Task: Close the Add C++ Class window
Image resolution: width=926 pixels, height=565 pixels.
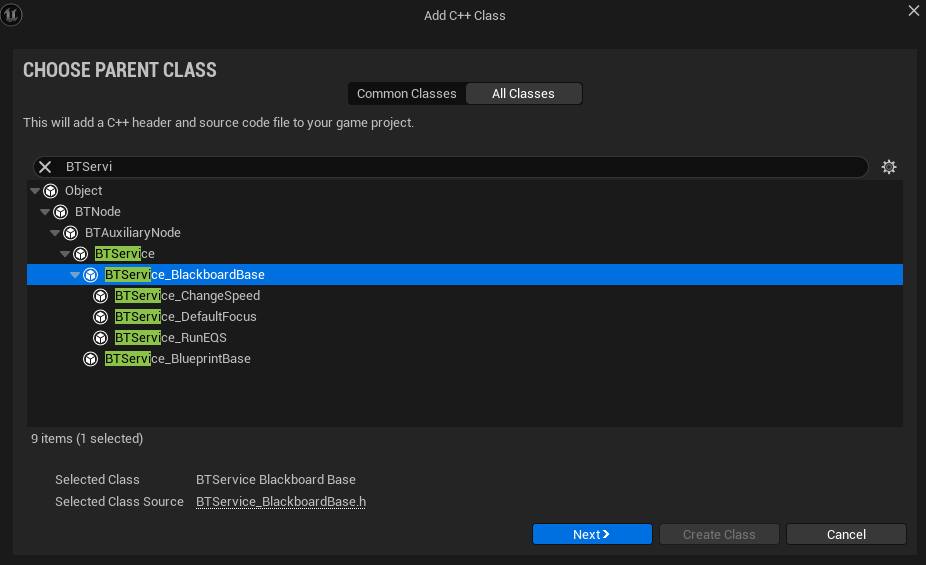Action: click(914, 11)
